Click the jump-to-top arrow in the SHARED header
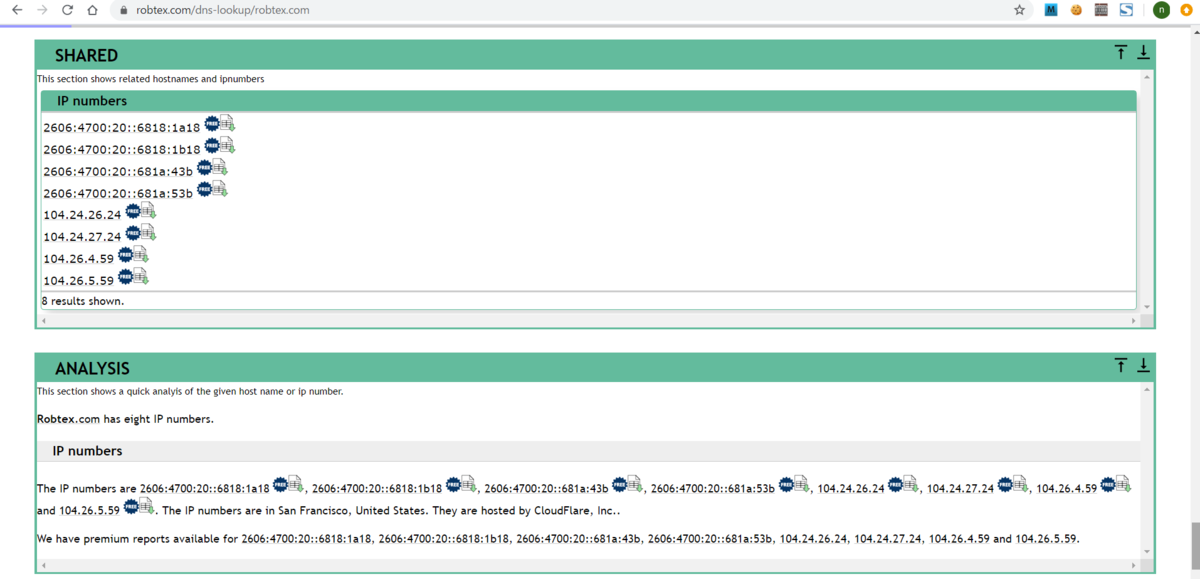The width and height of the screenshot is (1200, 579). point(1120,51)
